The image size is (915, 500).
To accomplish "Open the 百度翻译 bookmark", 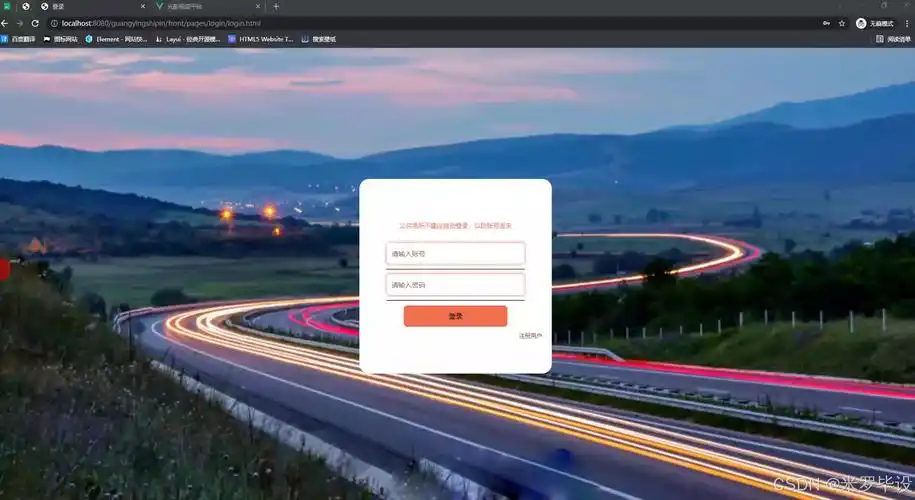I will tap(18, 39).
